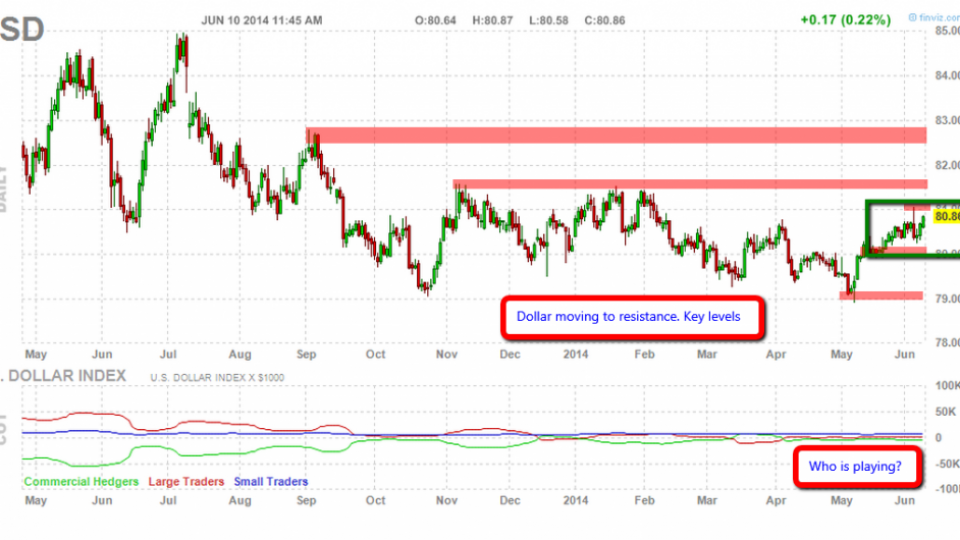Click the 'JUN 10 2014 11:45 AM' timestamp

tap(261, 20)
